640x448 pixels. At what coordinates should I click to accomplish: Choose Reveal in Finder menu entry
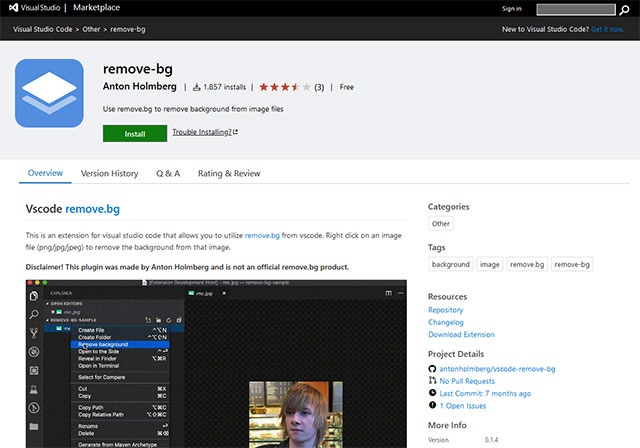pos(120,359)
